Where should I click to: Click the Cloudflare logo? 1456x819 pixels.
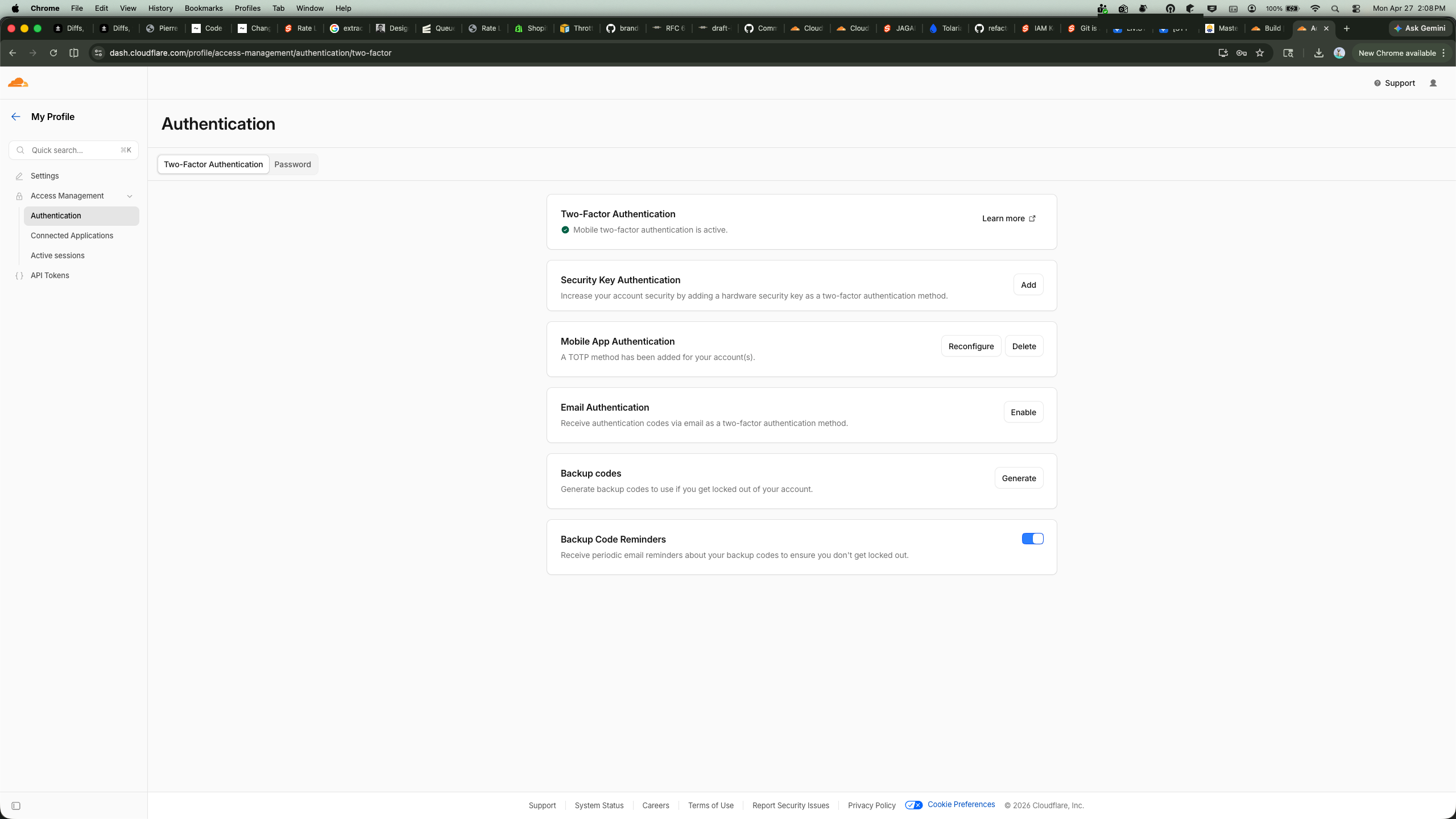point(18,82)
